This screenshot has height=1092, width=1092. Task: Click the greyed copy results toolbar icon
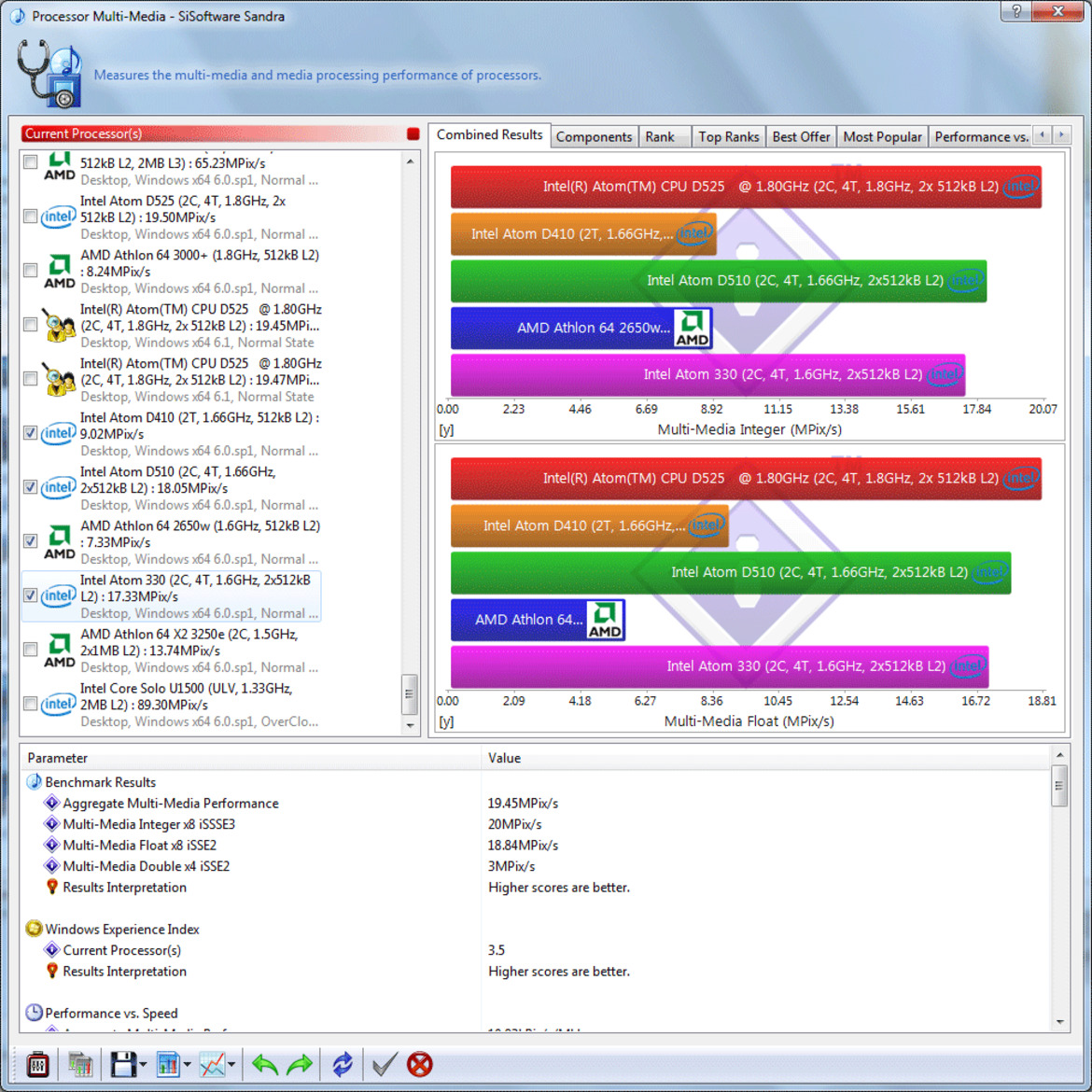[80, 1064]
